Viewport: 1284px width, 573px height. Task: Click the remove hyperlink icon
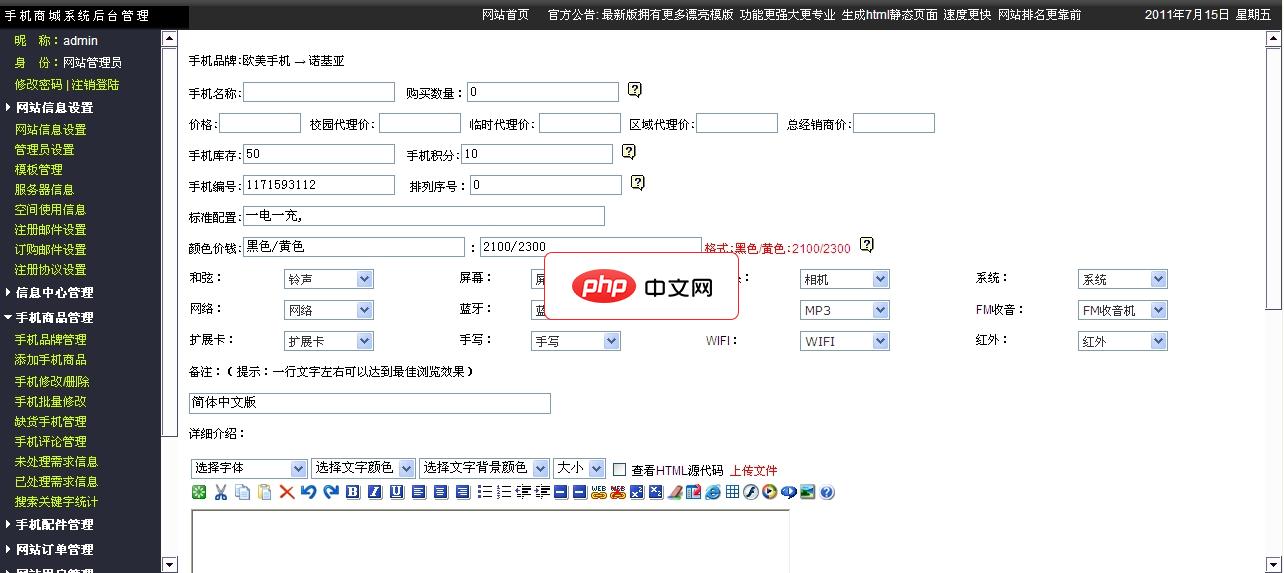[618, 492]
